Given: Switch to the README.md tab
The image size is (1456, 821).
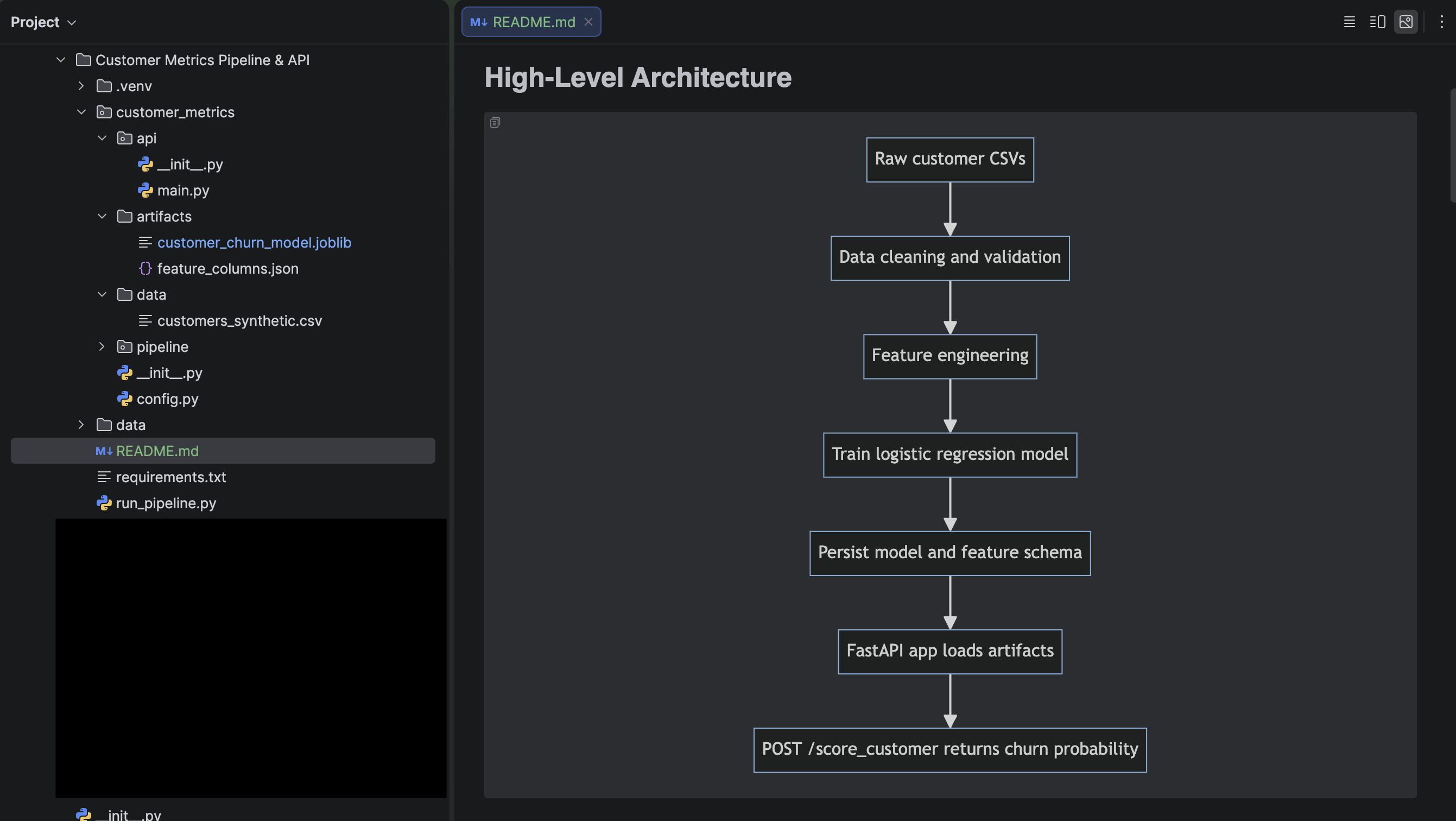Looking at the screenshot, I should 534,22.
